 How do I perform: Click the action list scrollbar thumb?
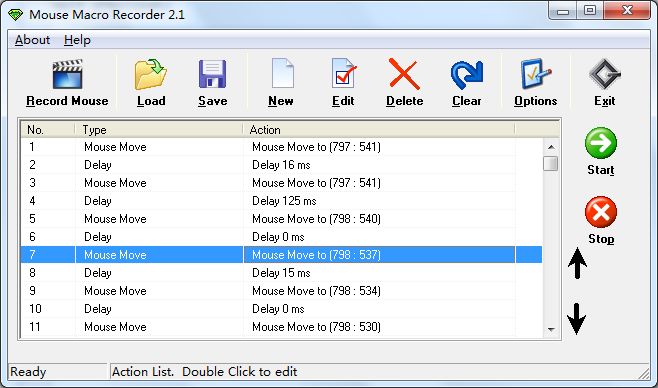click(x=551, y=164)
